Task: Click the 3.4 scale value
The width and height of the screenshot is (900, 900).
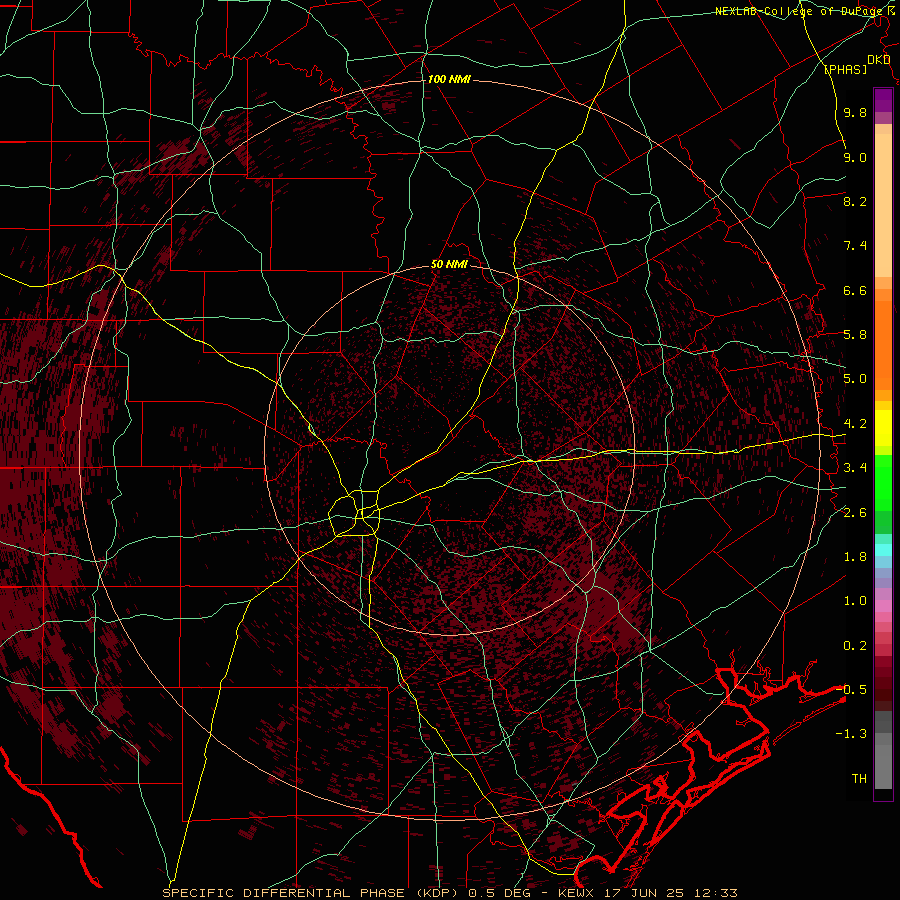Action: [855, 468]
